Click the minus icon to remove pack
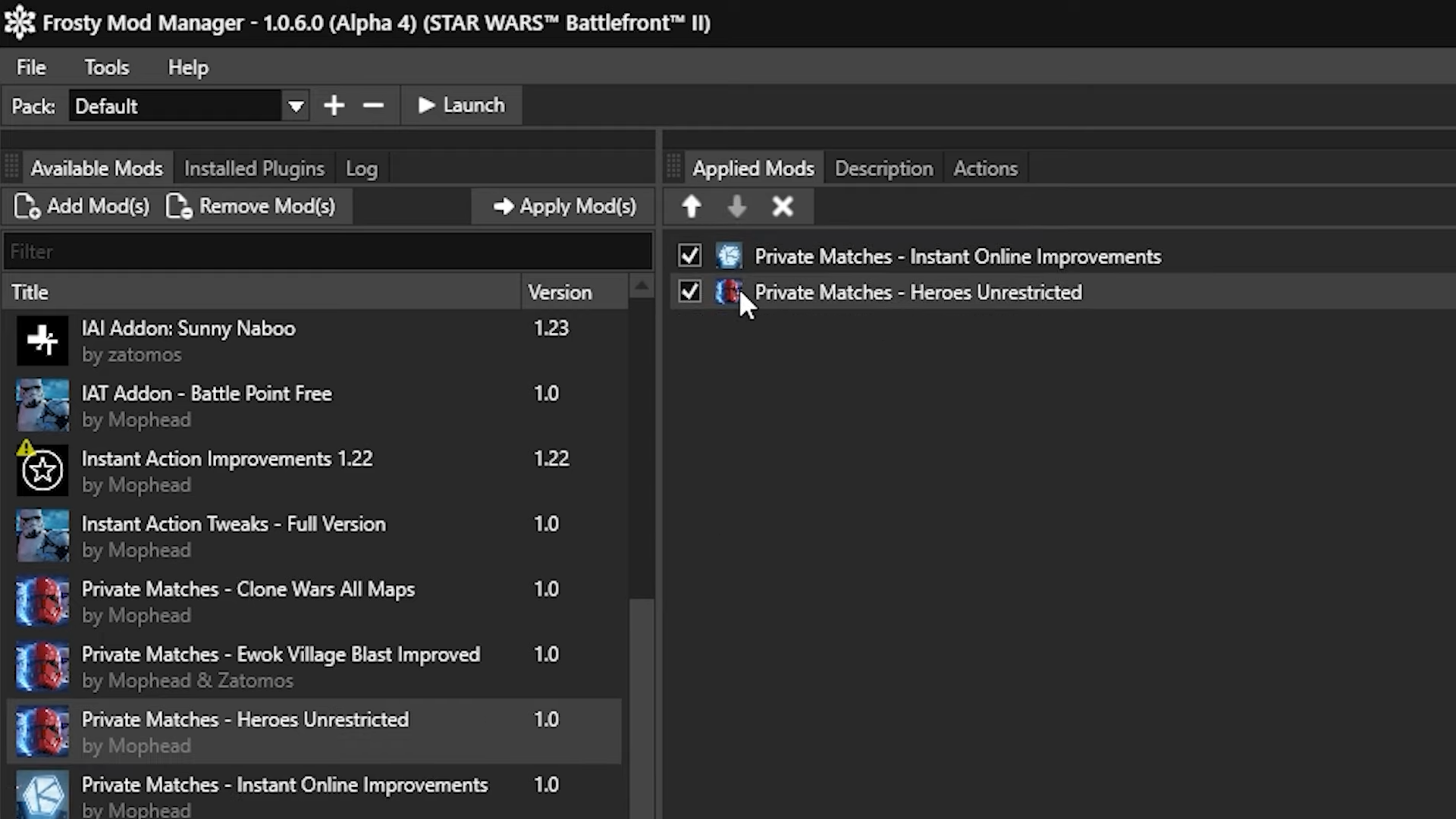This screenshot has width=1456, height=819. click(x=373, y=105)
